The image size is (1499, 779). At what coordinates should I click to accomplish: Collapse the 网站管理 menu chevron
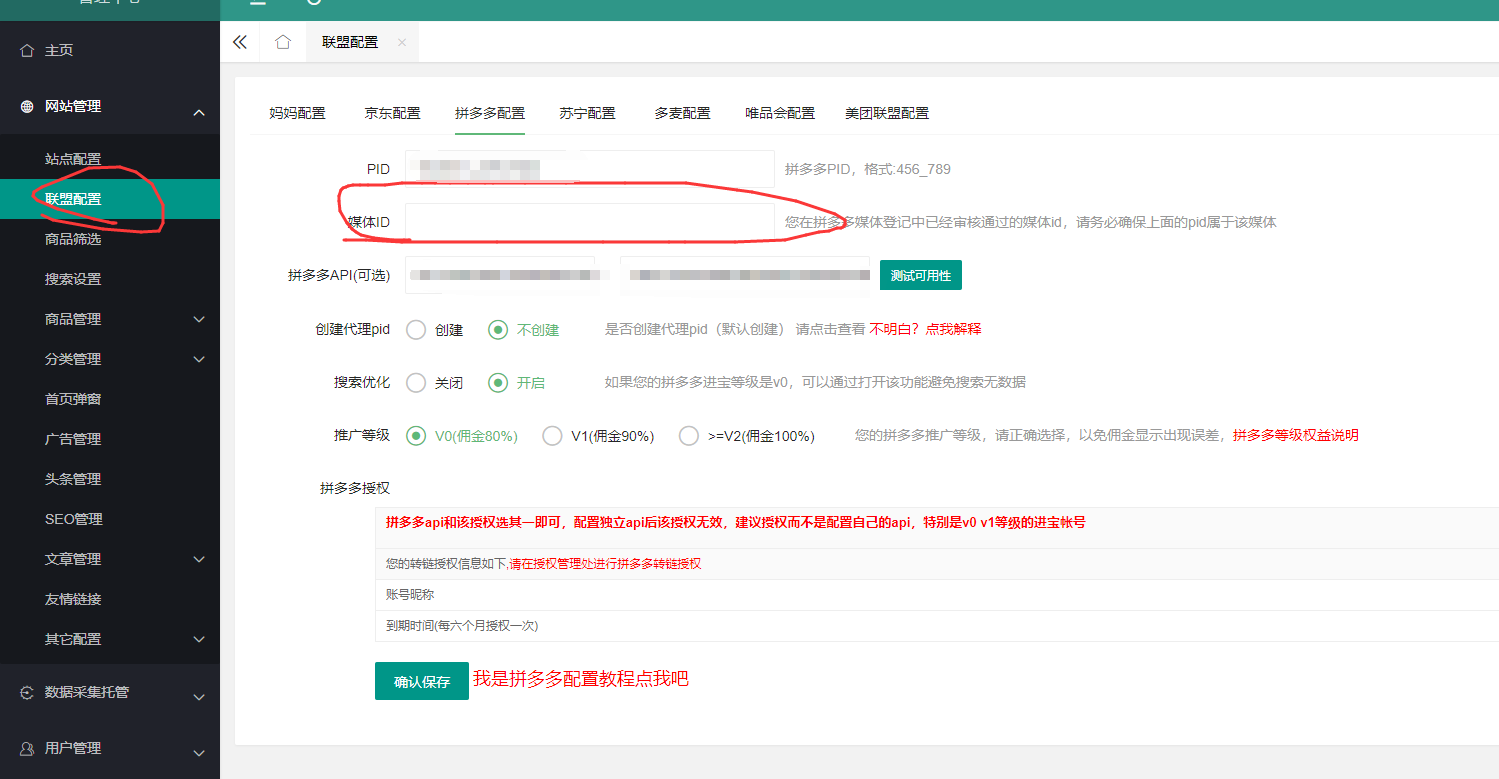[x=199, y=113]
